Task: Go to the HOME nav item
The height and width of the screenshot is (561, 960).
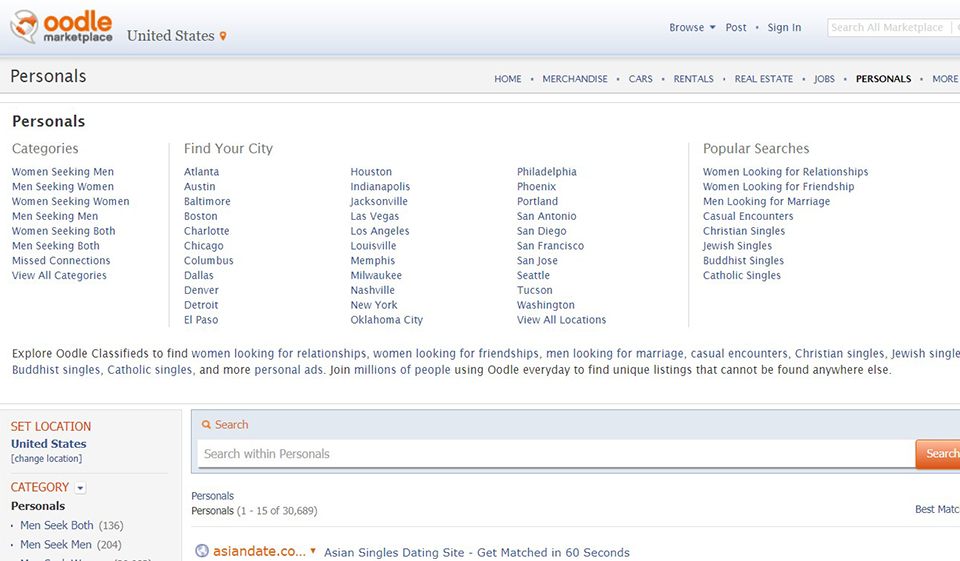Action: [508, 79]
